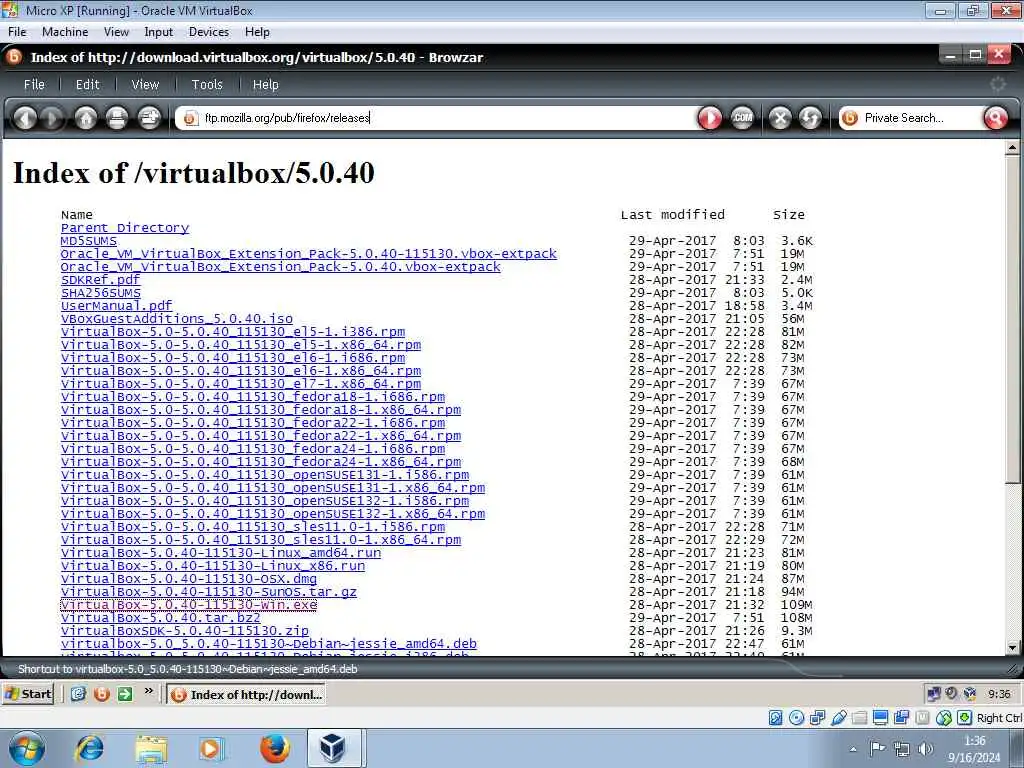1024x768 pixels.
Task: Open VirtualBox Input menu
Action: 159,32
